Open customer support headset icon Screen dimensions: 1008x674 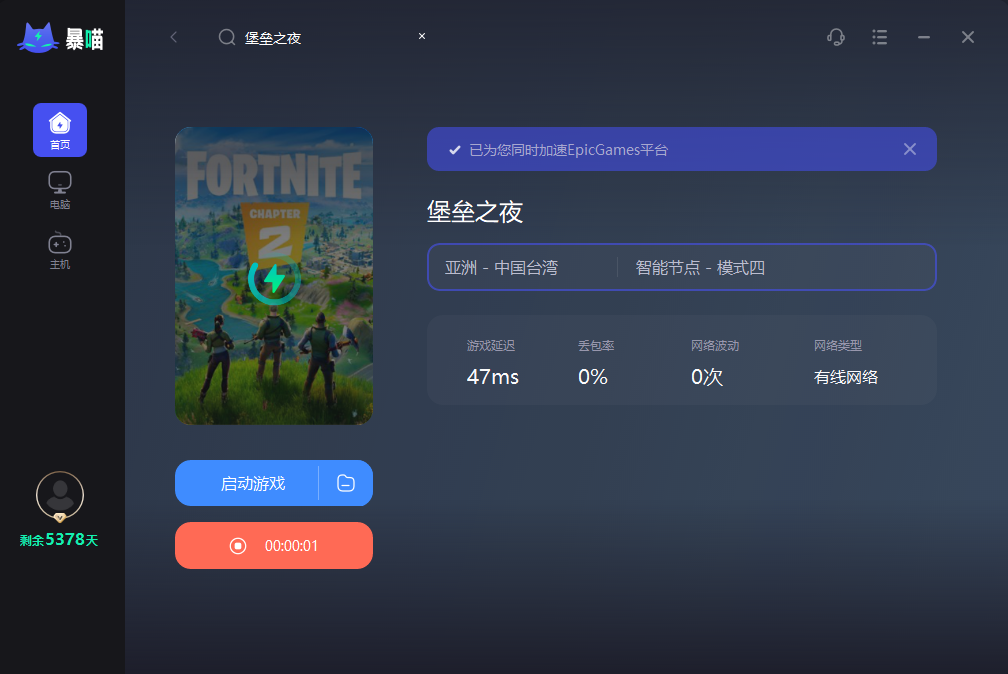(836, 37)
